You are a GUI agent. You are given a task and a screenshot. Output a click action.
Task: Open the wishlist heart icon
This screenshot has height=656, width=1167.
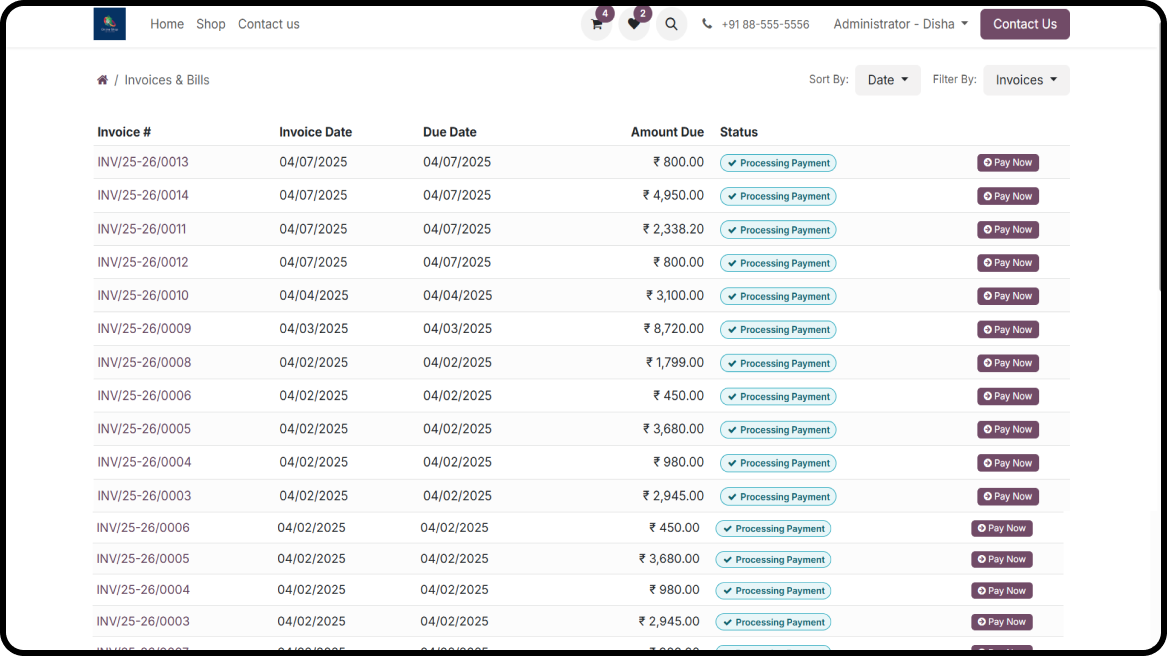(x=633, y=24)
